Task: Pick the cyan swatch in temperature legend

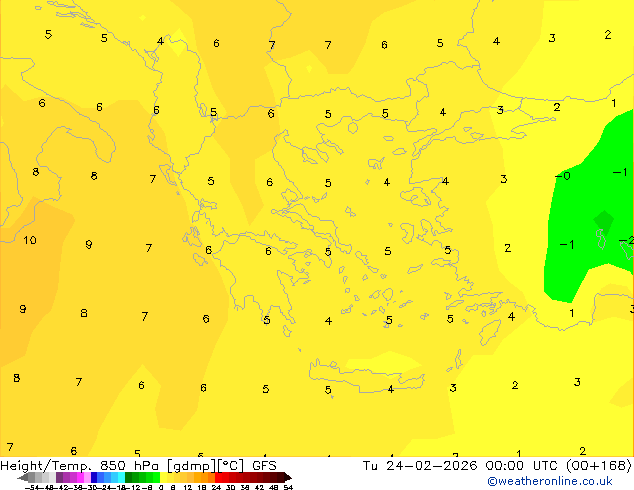Action: (x=121, y=477)
